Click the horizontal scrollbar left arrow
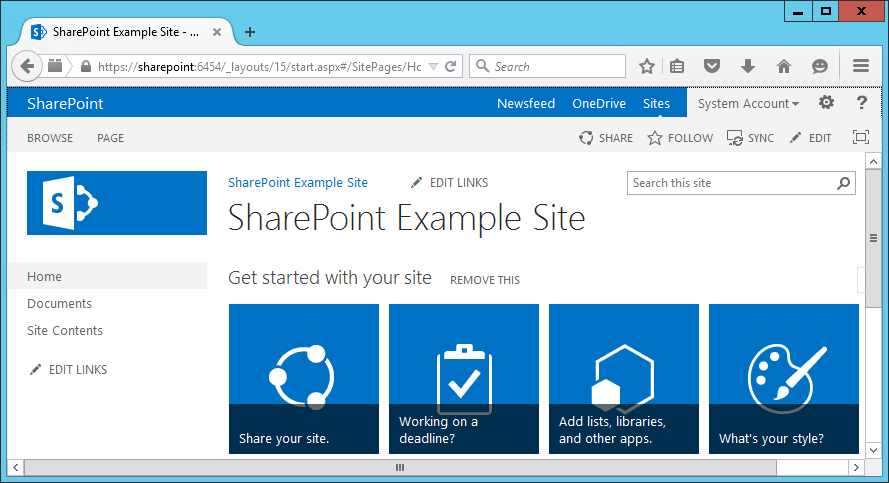The height and width of the screenshot is (483, 889). (16, 468)
